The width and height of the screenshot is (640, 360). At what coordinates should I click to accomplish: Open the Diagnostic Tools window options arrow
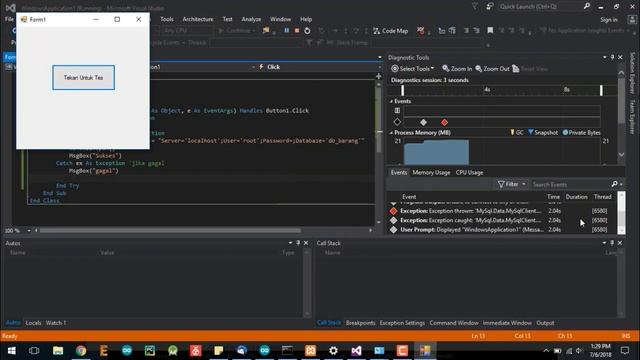tap(604, 58)
